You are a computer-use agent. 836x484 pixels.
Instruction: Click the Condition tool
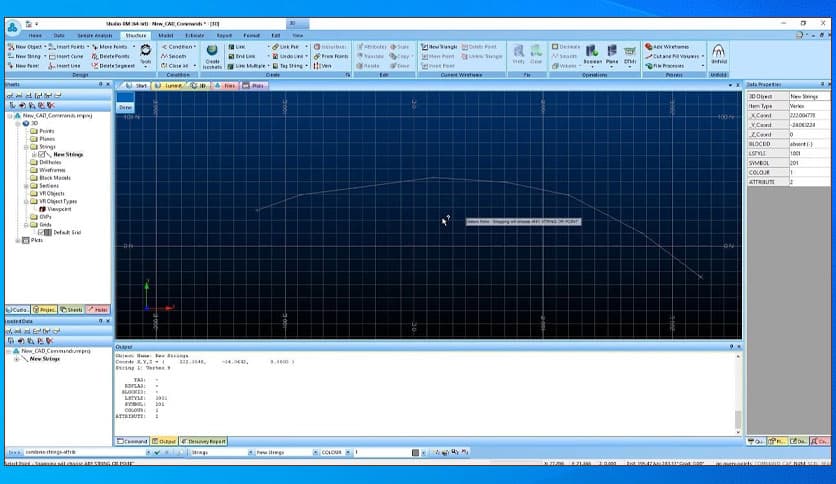(x=177, y=47)
